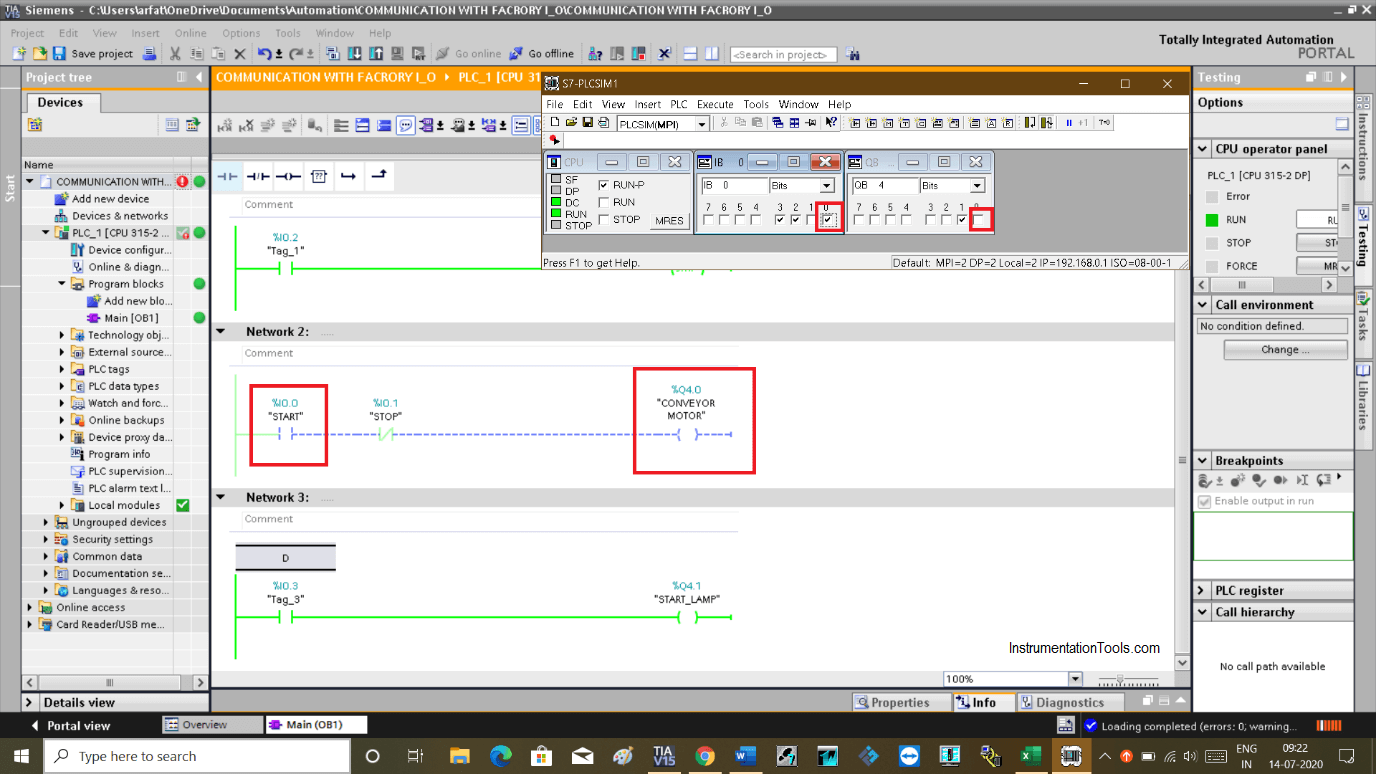Collapse Network 2 section

[x=221, y=331]
